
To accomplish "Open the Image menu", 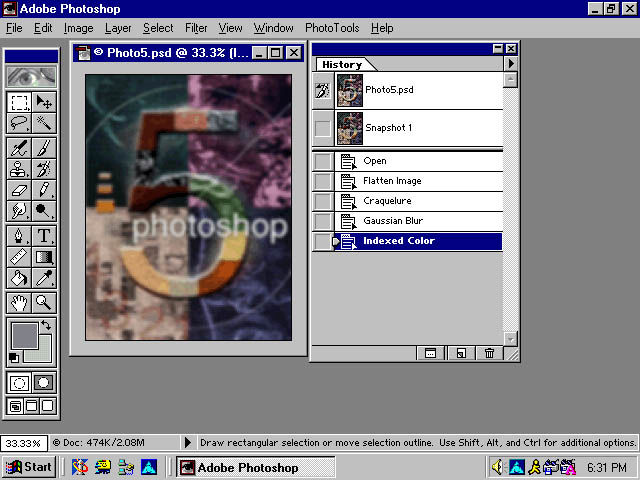I will tap(78, 28).
